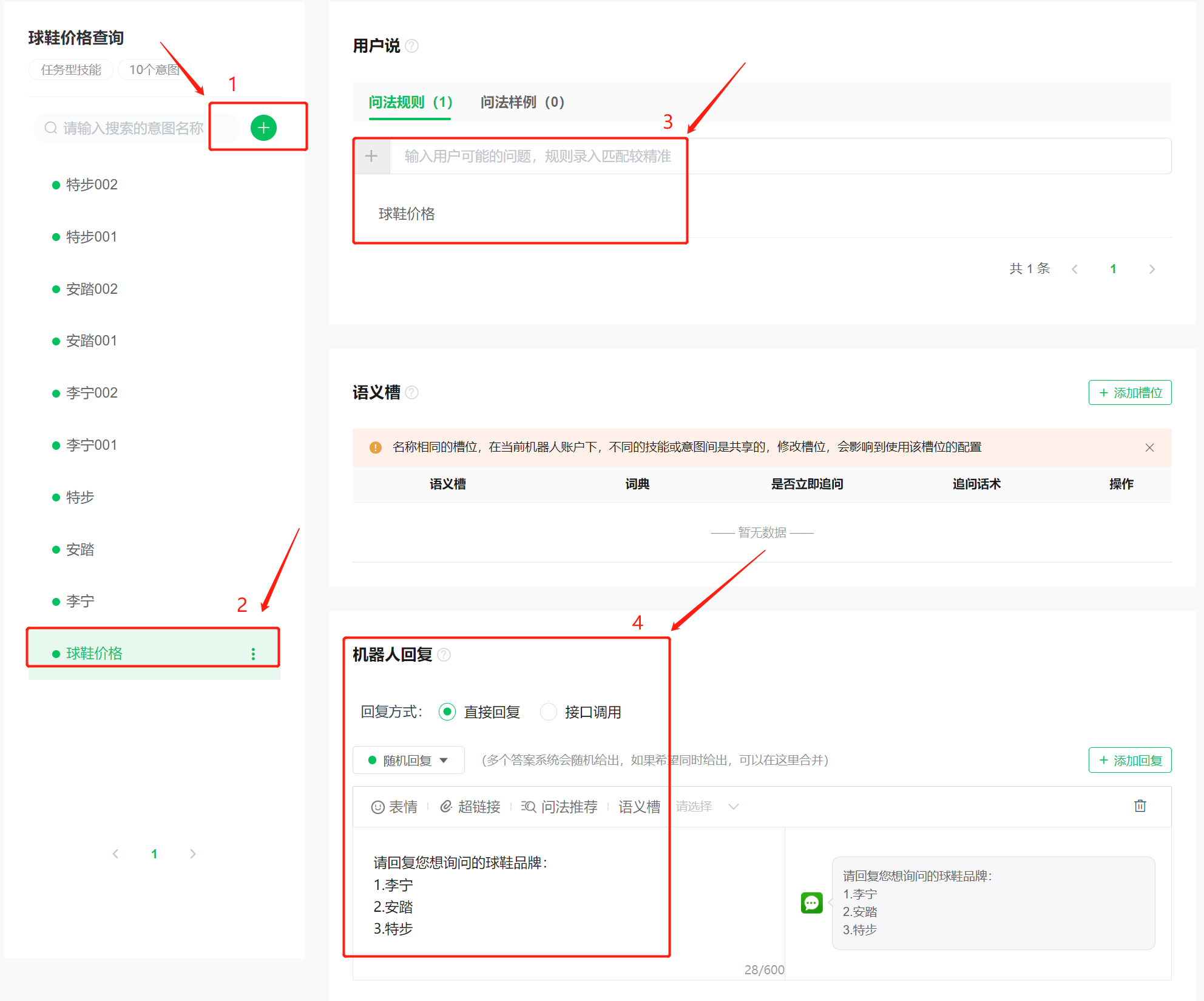This screenshot has width=1204, height=1001.
Task: Select the 接口调用 radio option
Action: pyautogui.click(x=549, y=712)
